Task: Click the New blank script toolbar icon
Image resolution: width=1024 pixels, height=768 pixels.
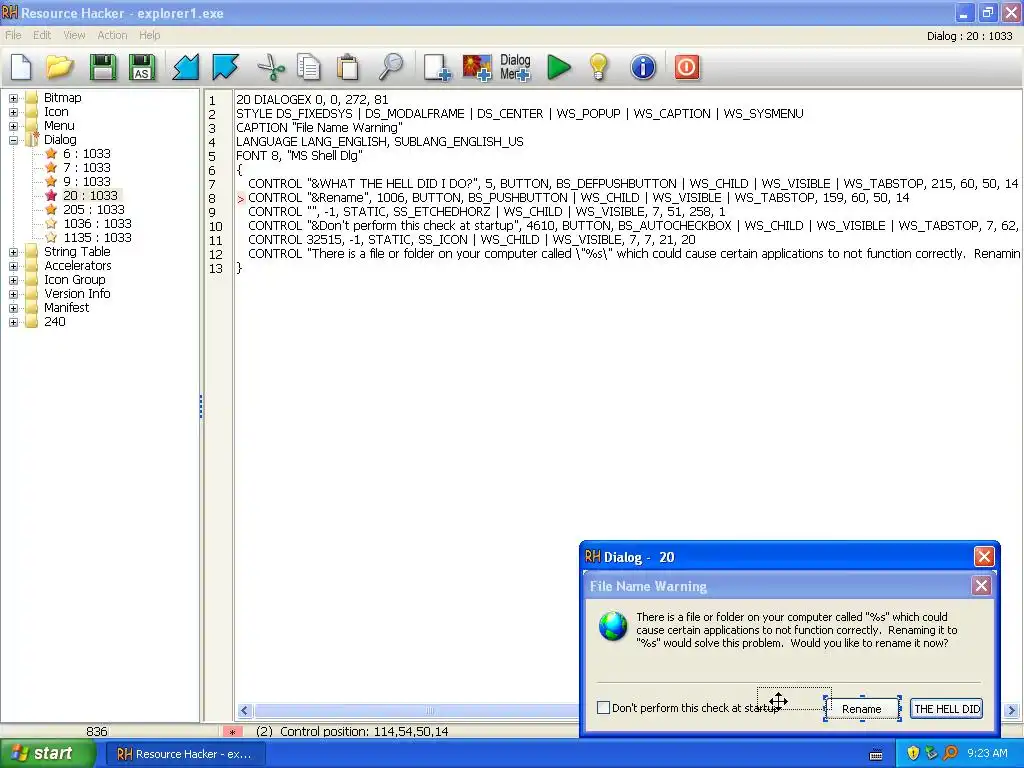Action: [x=21, y=67]
